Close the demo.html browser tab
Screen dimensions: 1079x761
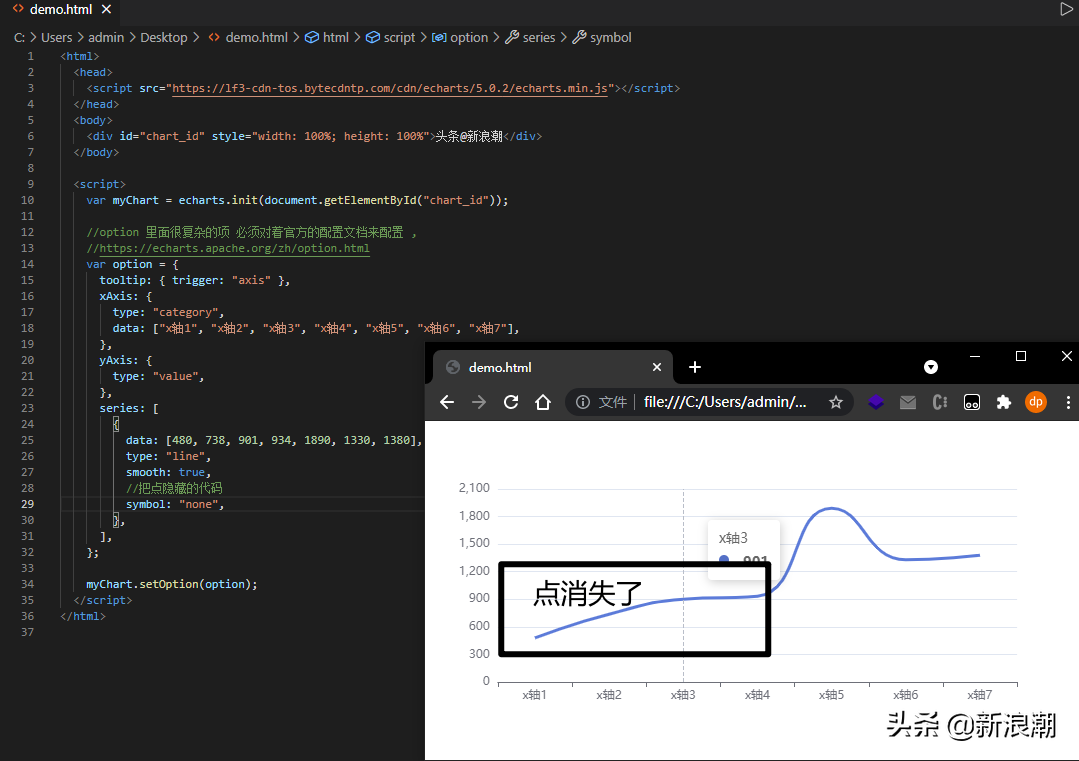(657, 367)
